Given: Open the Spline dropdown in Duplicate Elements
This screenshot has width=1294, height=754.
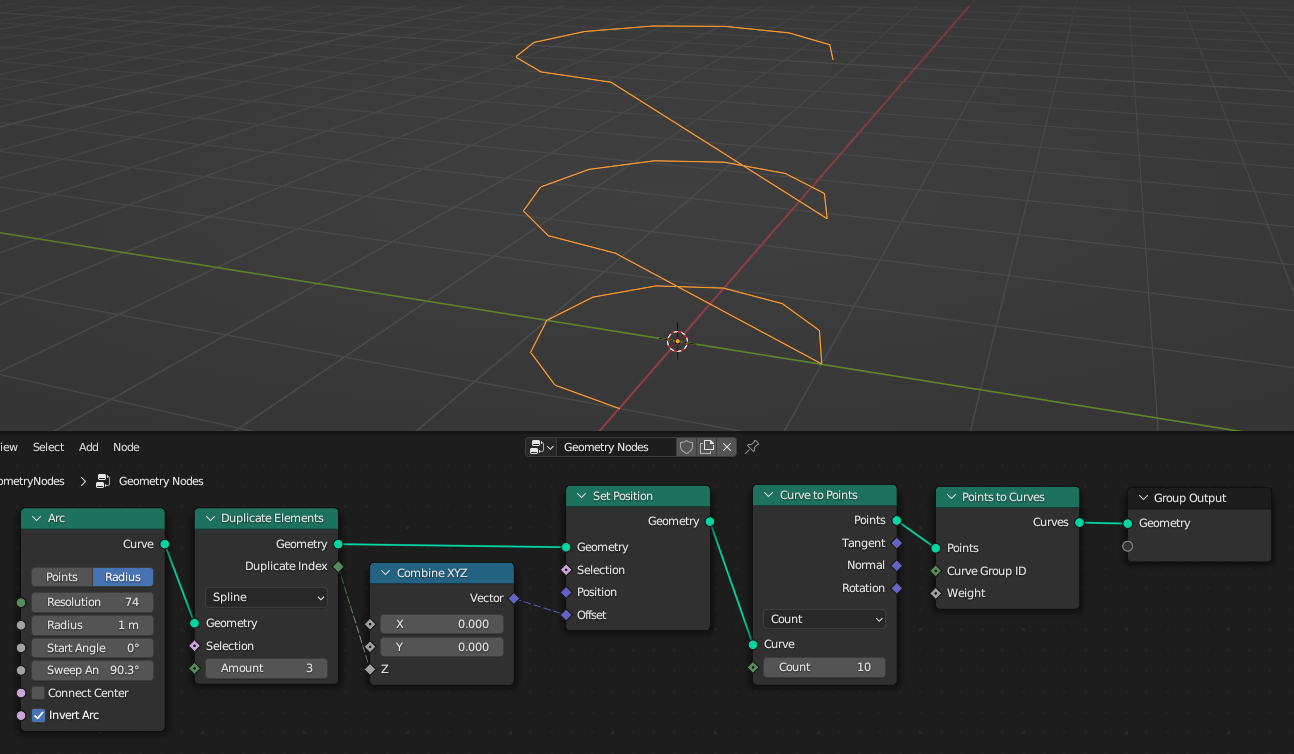Looking at the screenshot, I should coord(266,597).
